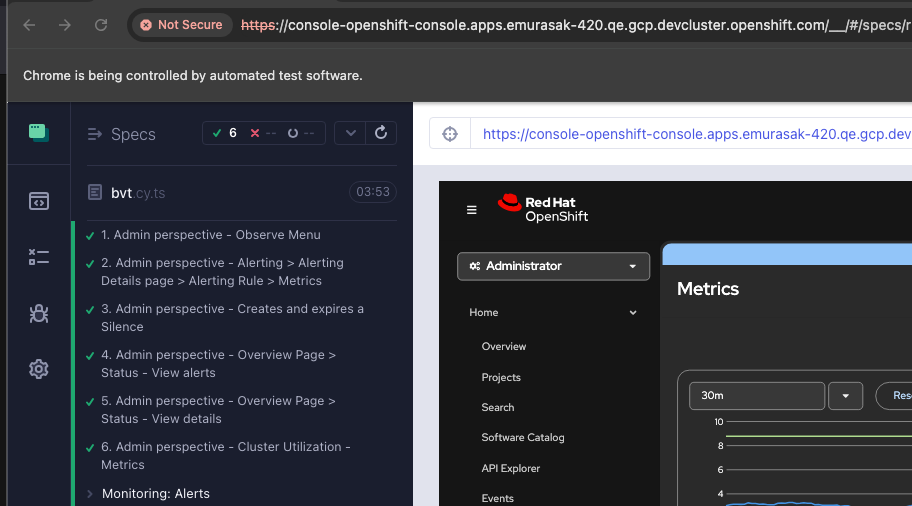Screen dimensions: 912x506
Task: Click the 30m time range field
Action: coord(757,395)
